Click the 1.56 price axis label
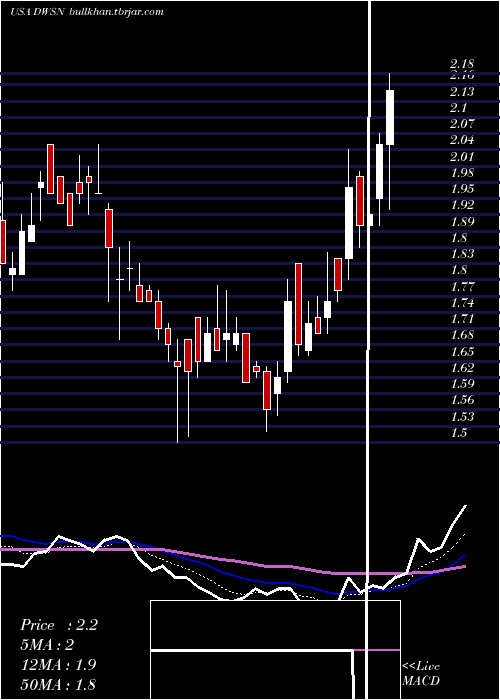500x700 pixels. click(x=462, y=400)
